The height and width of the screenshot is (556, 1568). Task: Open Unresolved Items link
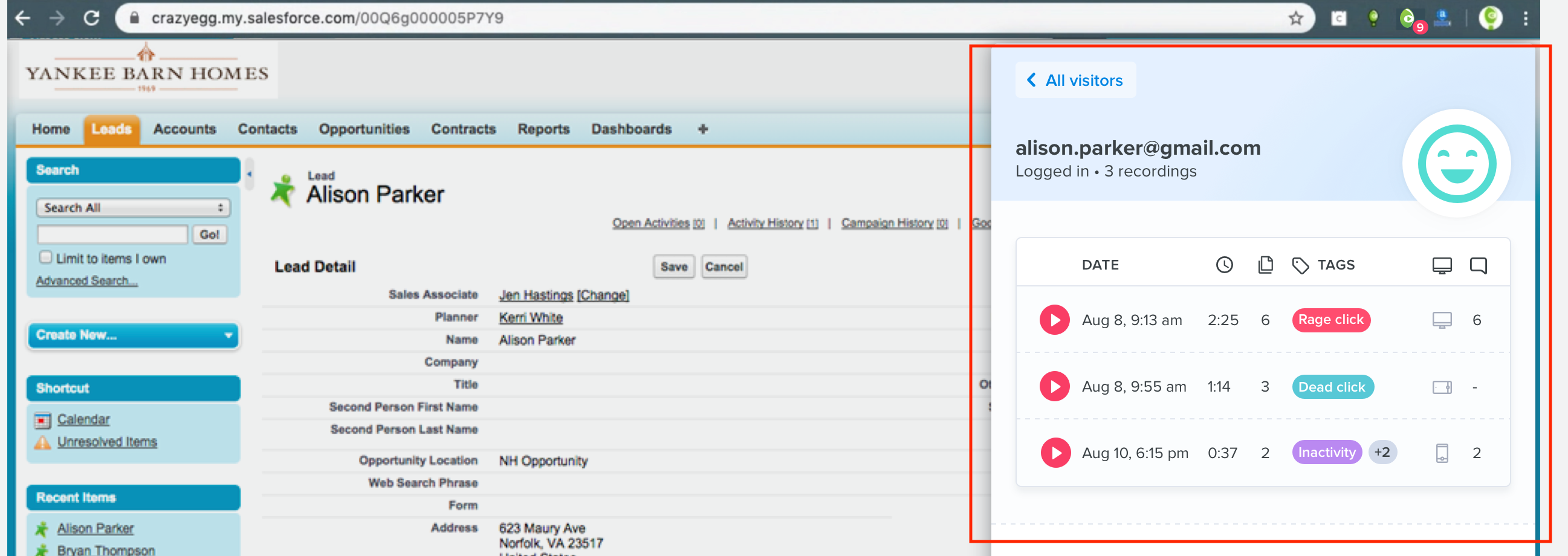tap(107, 442)
